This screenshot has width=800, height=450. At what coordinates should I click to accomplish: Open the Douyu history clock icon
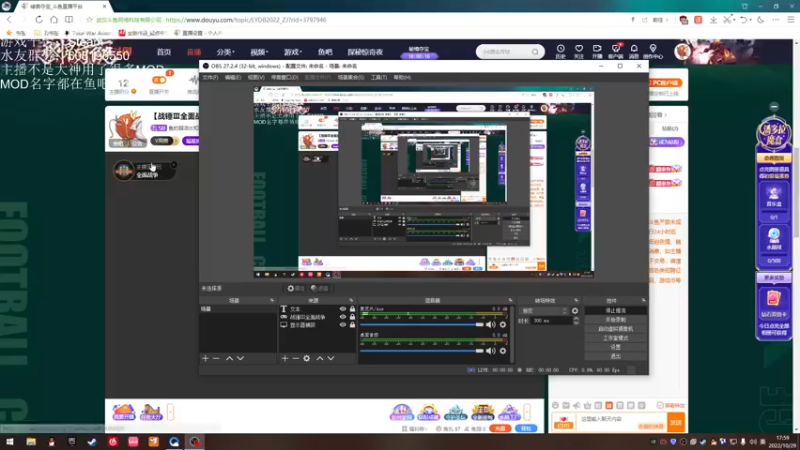point(560,52)
